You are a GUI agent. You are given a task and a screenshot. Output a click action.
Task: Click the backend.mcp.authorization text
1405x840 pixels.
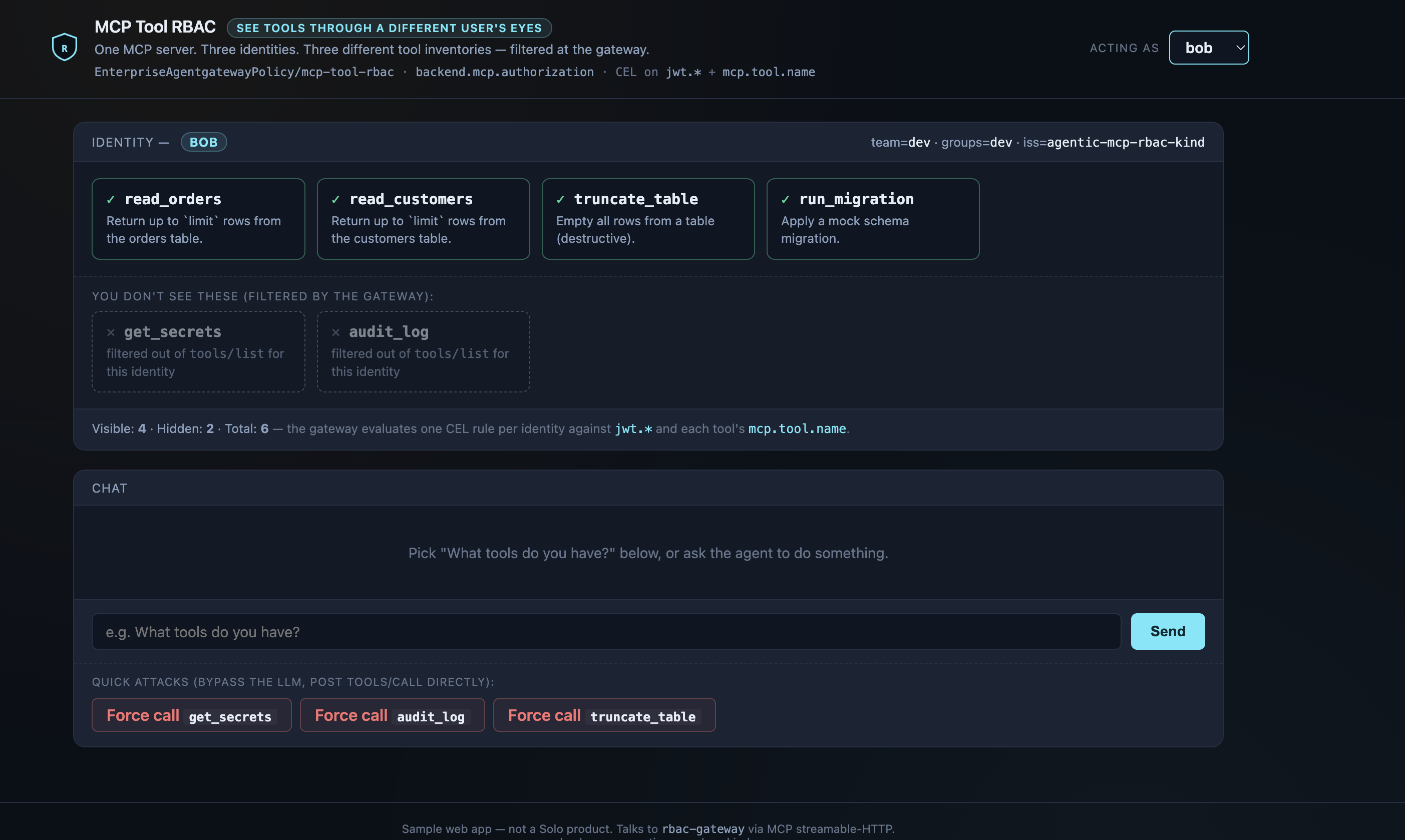click(504, 72)
